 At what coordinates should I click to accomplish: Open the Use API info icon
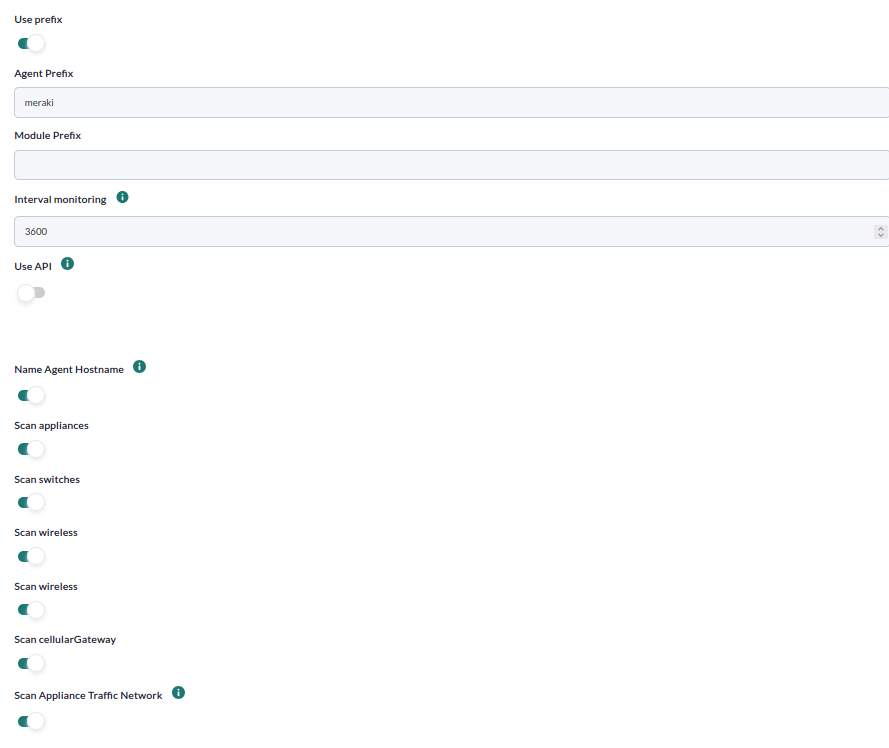pyautogui.click(x=67, y=264)
